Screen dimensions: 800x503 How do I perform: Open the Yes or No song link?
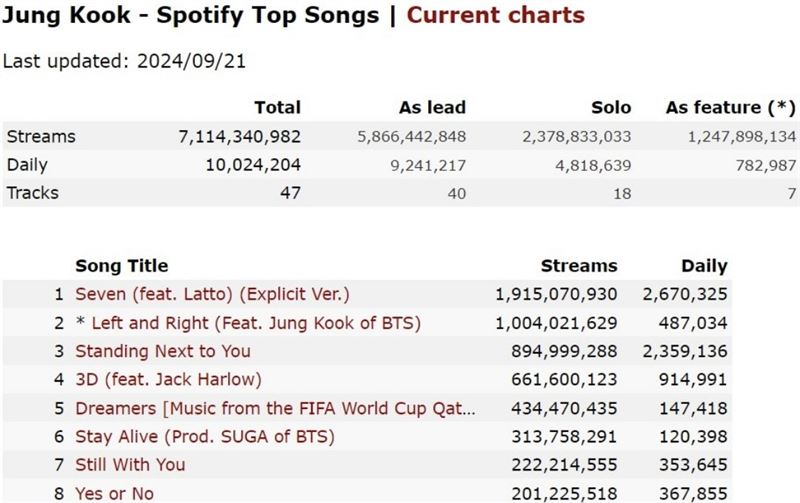click(x=114, y=493)
